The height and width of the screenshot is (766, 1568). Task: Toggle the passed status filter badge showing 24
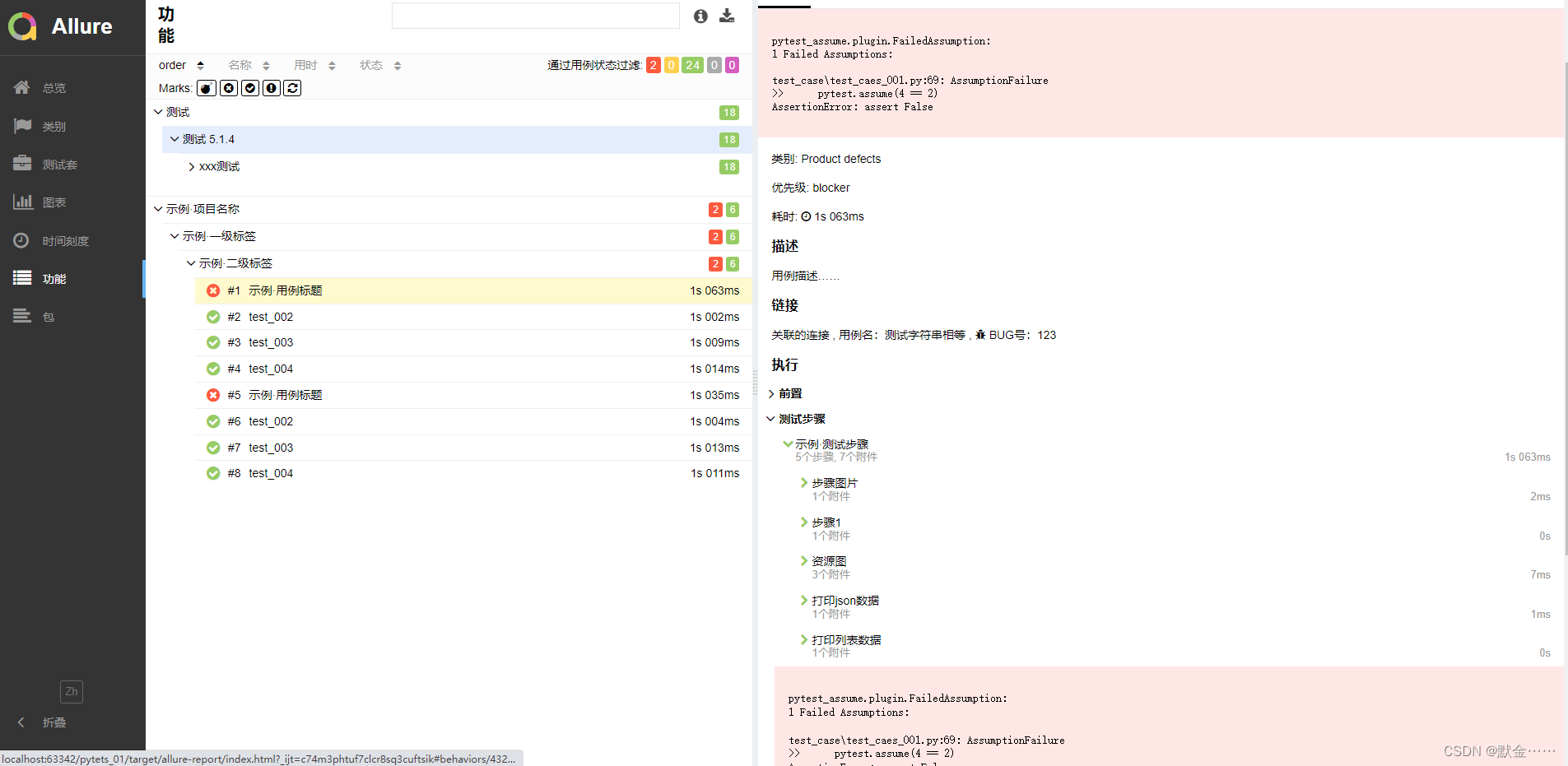click(x=692, y=64)
